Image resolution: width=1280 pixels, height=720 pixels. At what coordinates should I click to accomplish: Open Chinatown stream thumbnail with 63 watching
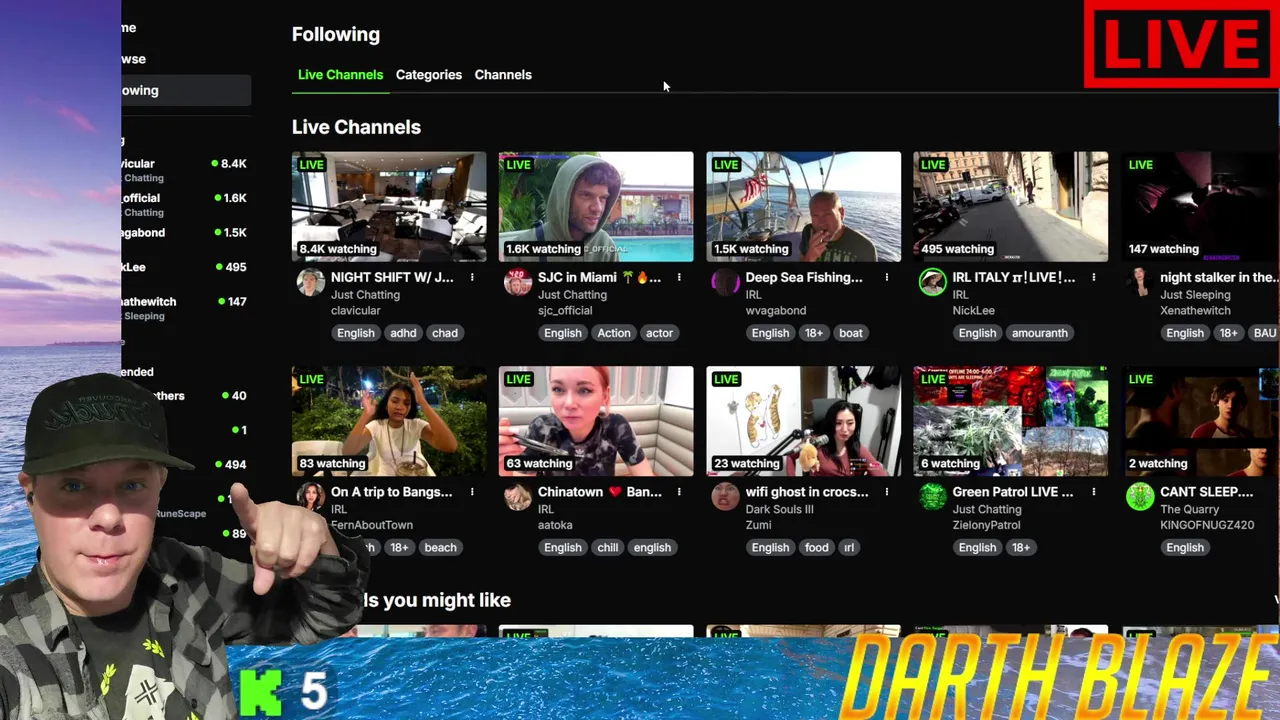596,421
